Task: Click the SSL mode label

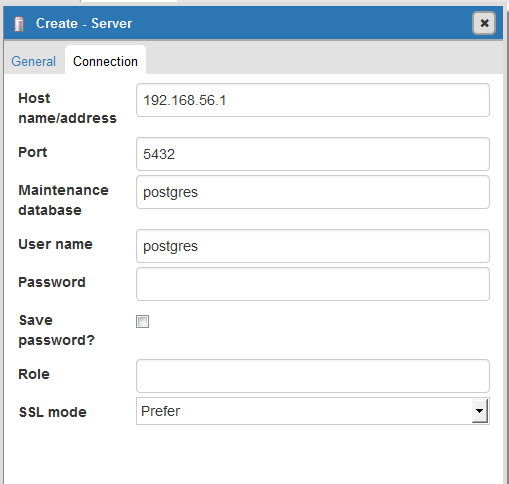Action: (x=53, y=412)
